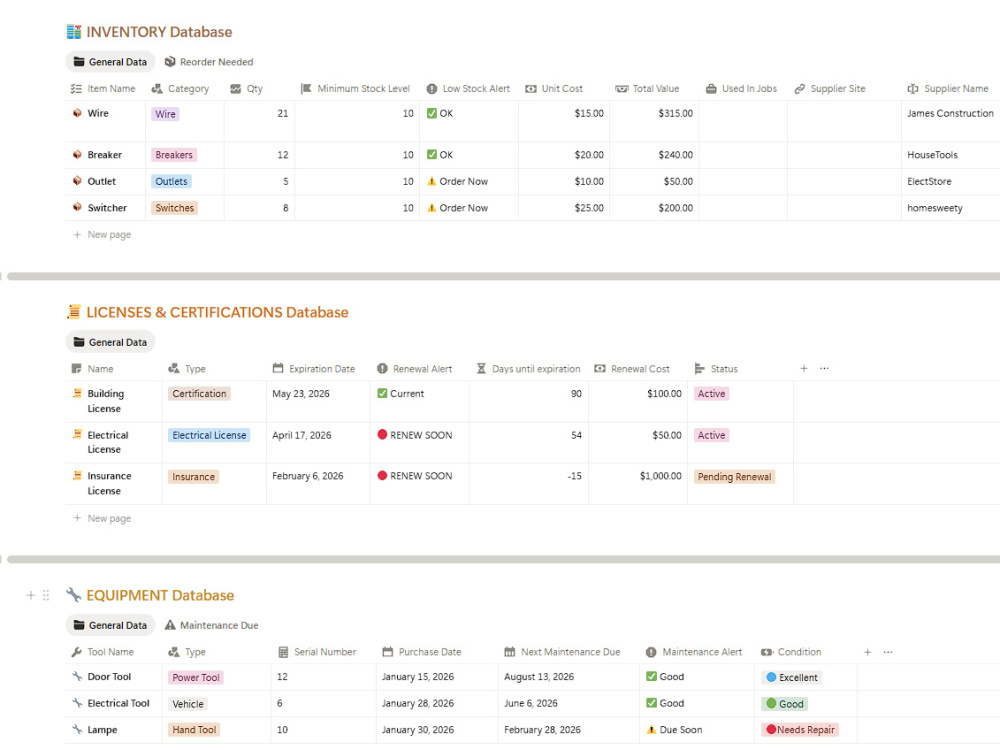Open the Switcher item page icon
The image size is (1000, 750).
tap(77, 207)
